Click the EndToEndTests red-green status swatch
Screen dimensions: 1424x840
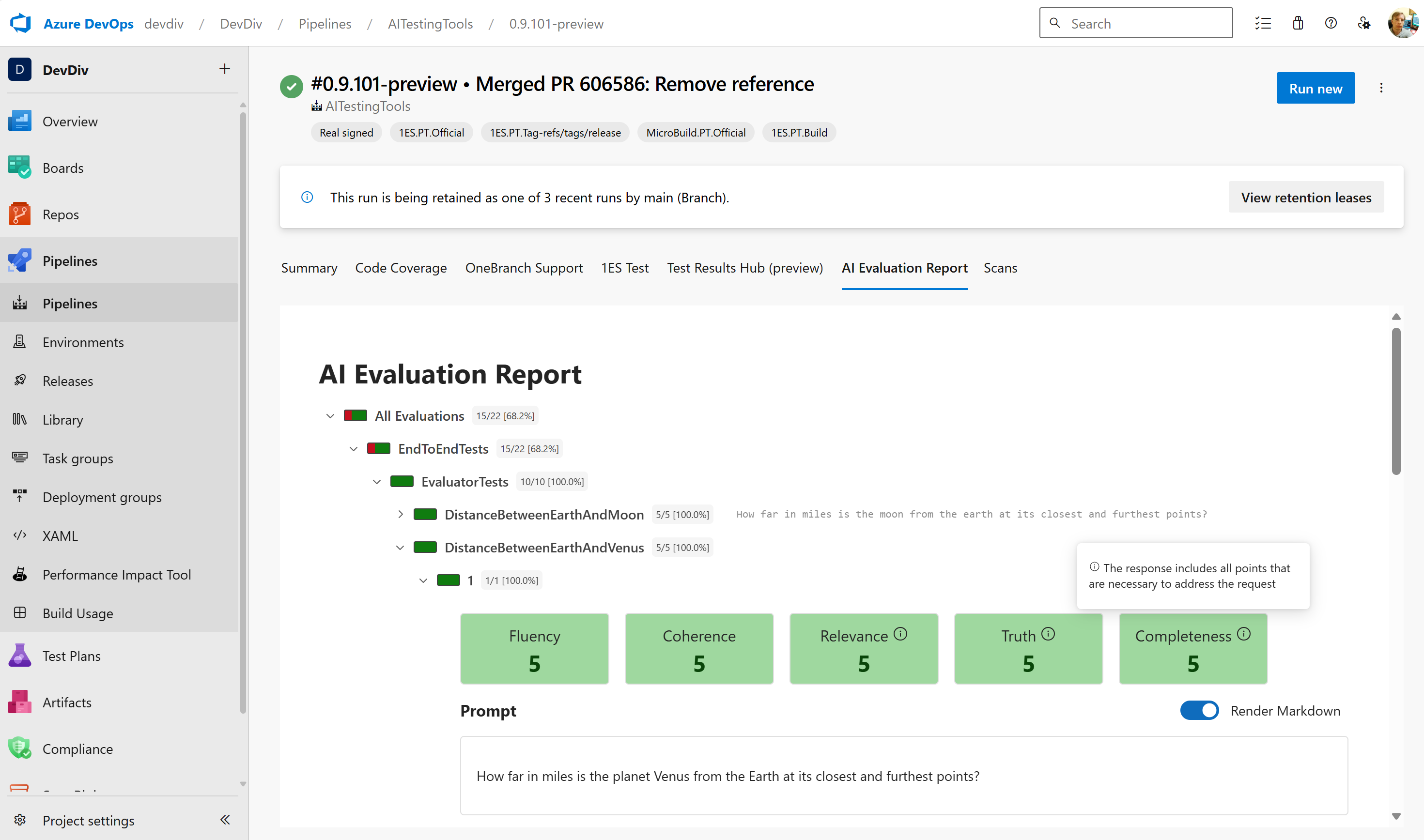coord(378,449)
